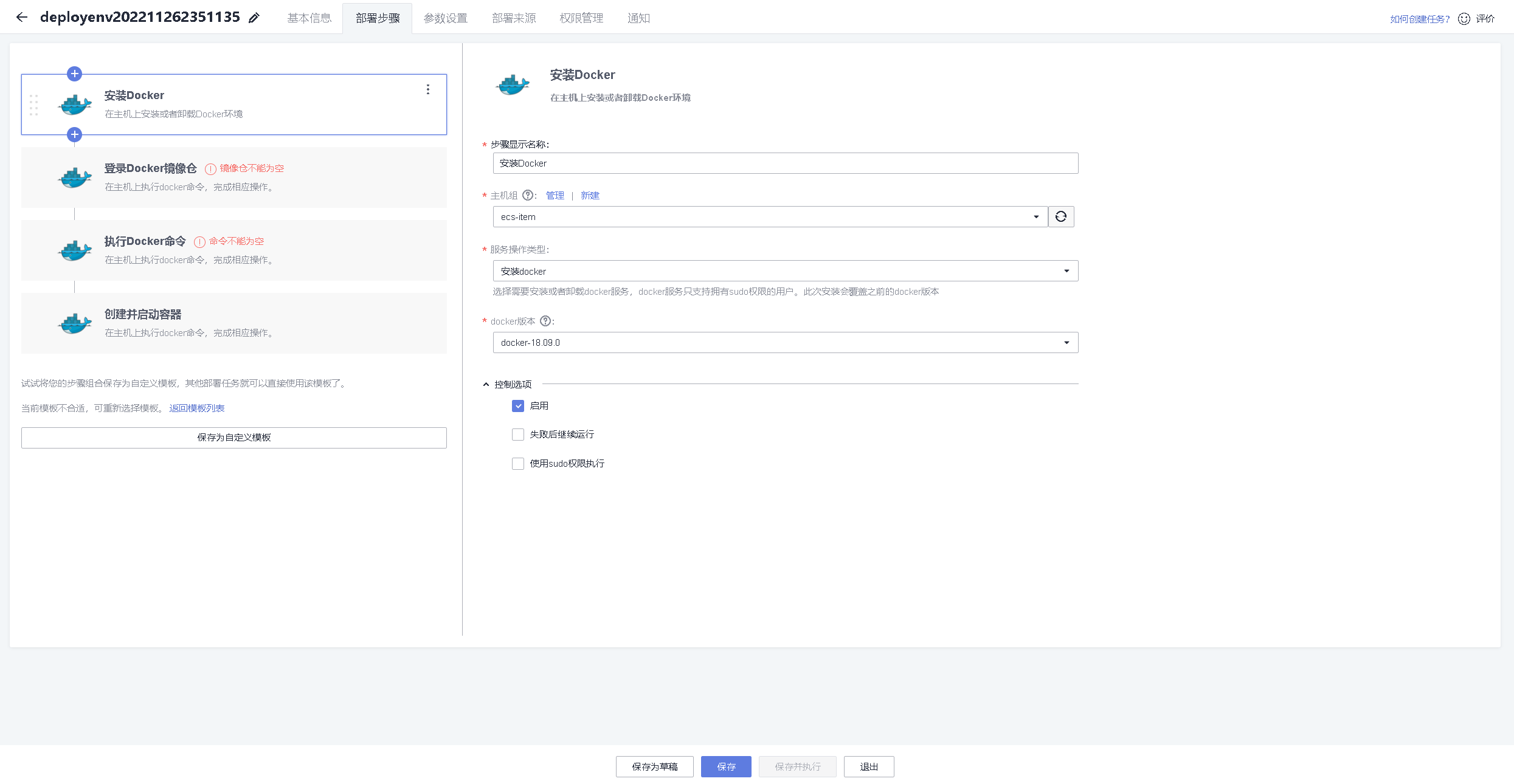1514x784 pixels.
Task: Click the pencil edit icon beside task name
Action: tap(254, 18)
